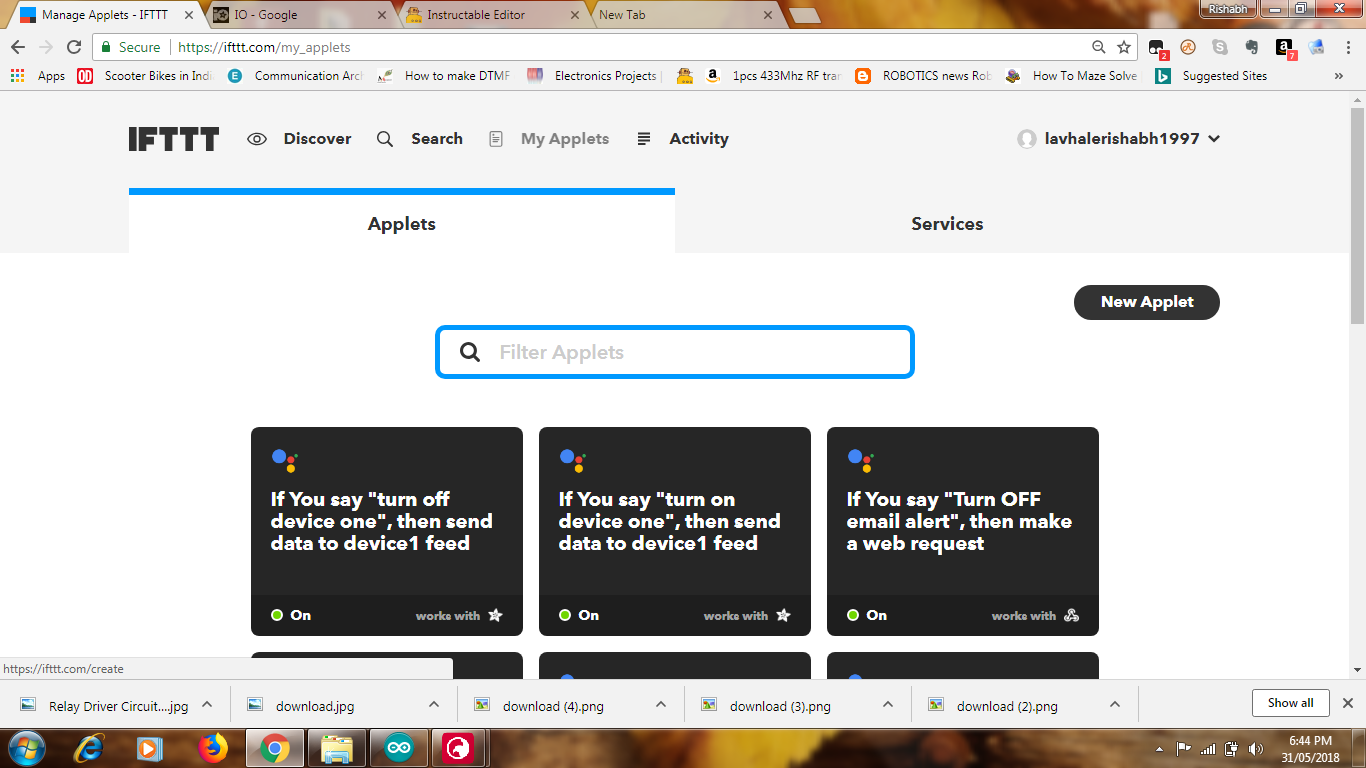Select the Manage Applets - IFTTT browser tab
Image resolution: width=1366 pixels, height=768 pixels.
[106, 15]
